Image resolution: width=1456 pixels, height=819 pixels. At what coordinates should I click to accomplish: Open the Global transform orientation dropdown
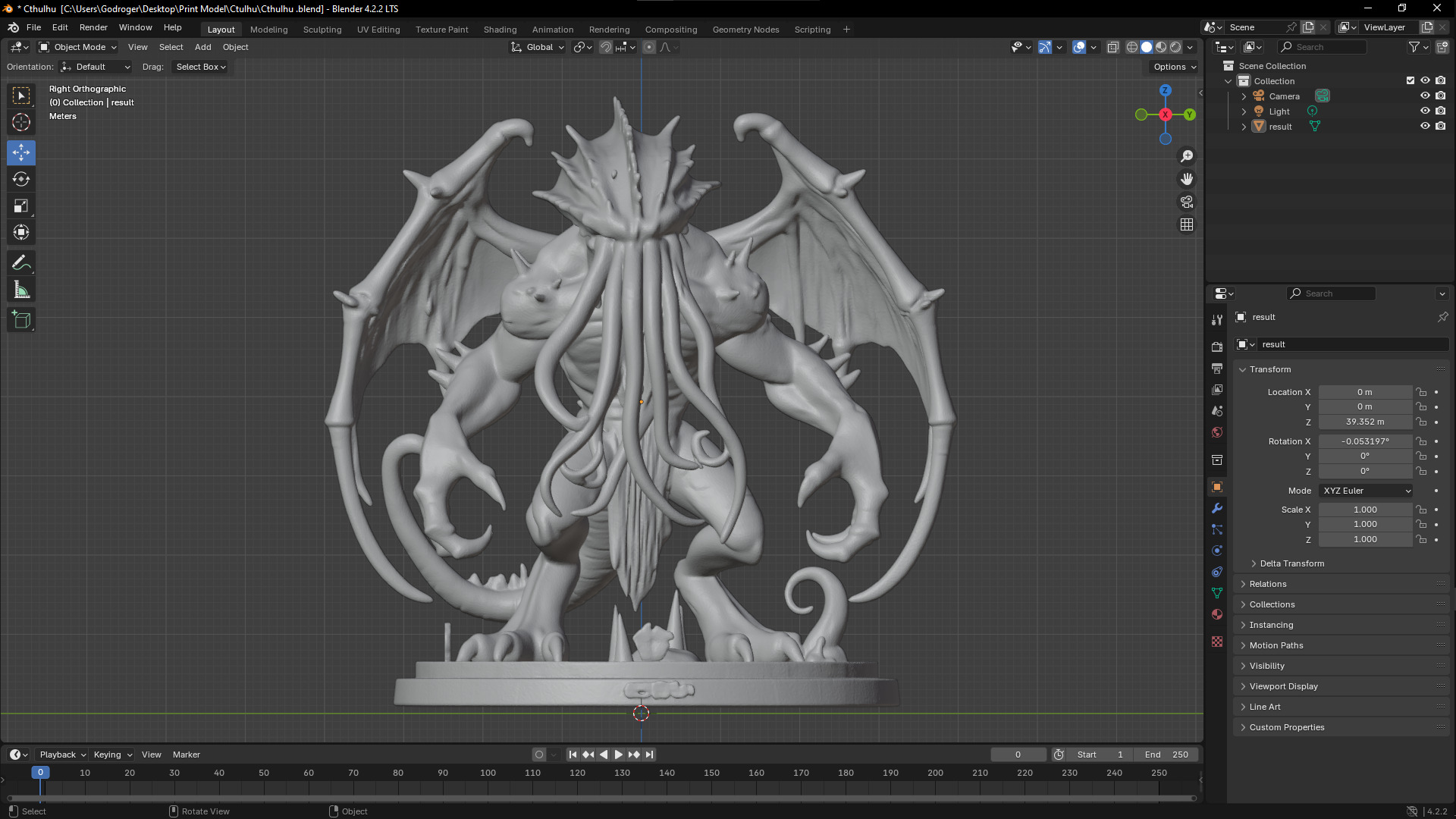[x=538, y=47]
